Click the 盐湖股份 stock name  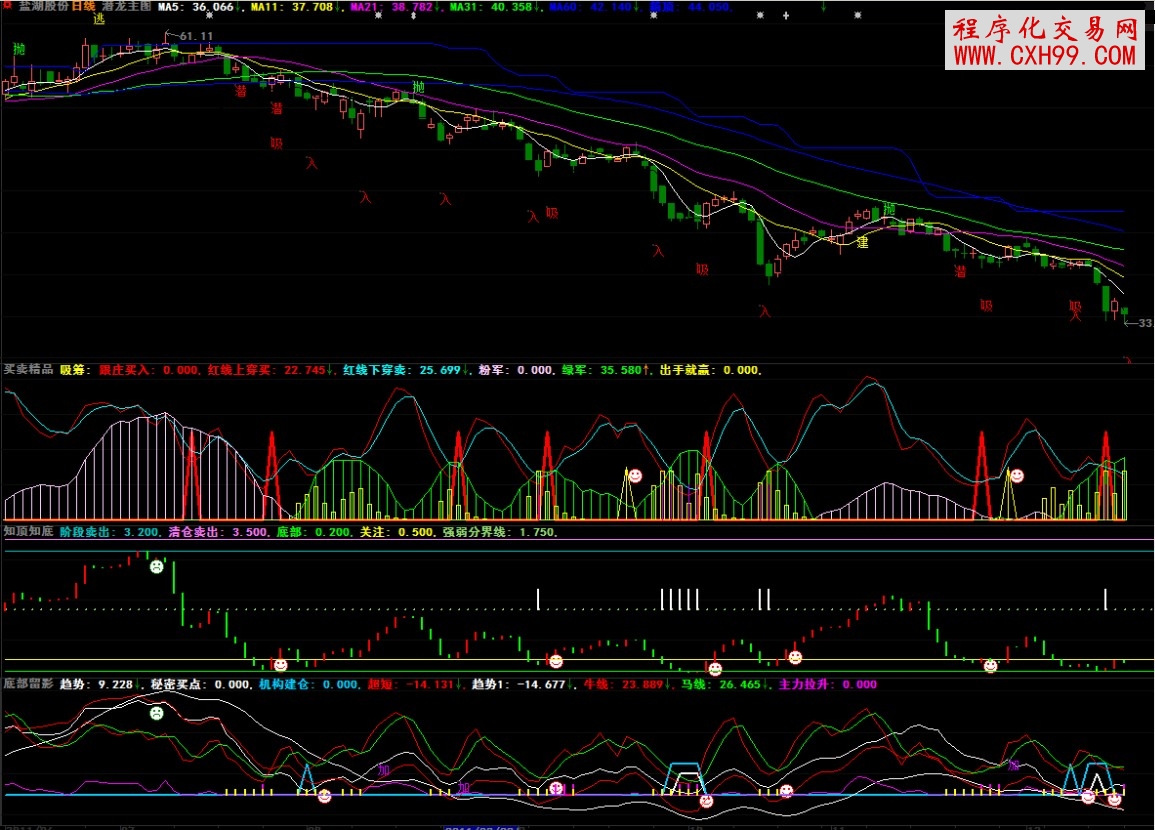click(x=44, y=6)
